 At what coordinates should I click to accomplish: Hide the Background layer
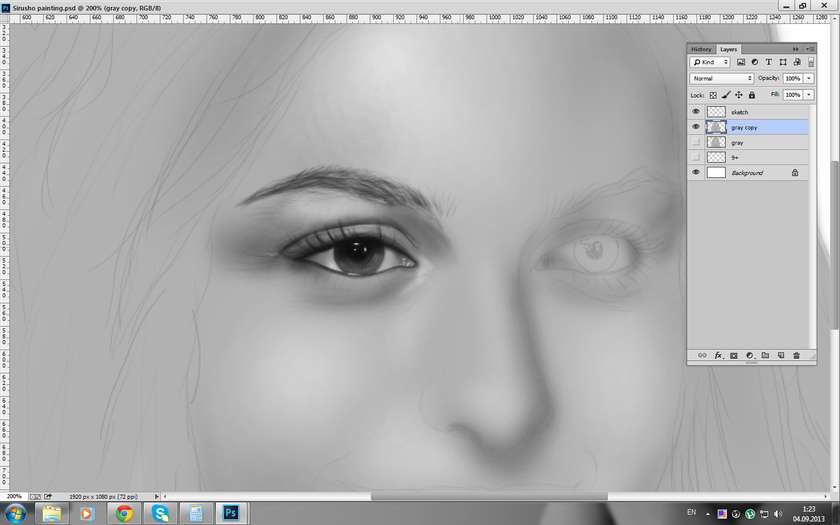[x=696, y=173]
